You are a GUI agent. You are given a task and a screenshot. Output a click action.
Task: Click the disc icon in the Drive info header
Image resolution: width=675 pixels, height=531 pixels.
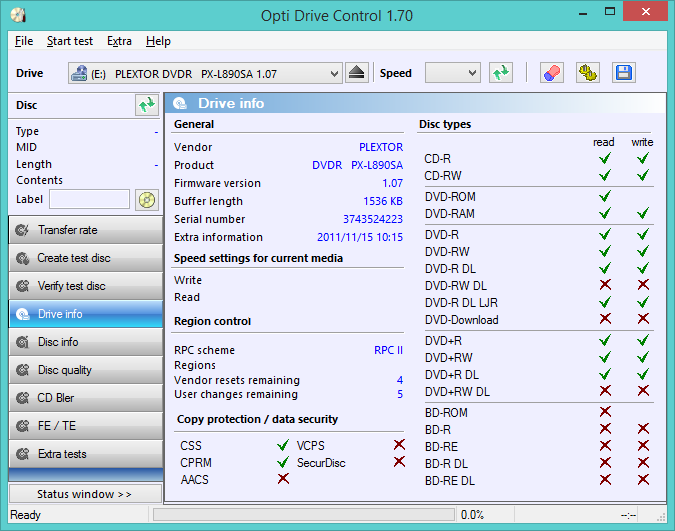click(x=180, y=103)
